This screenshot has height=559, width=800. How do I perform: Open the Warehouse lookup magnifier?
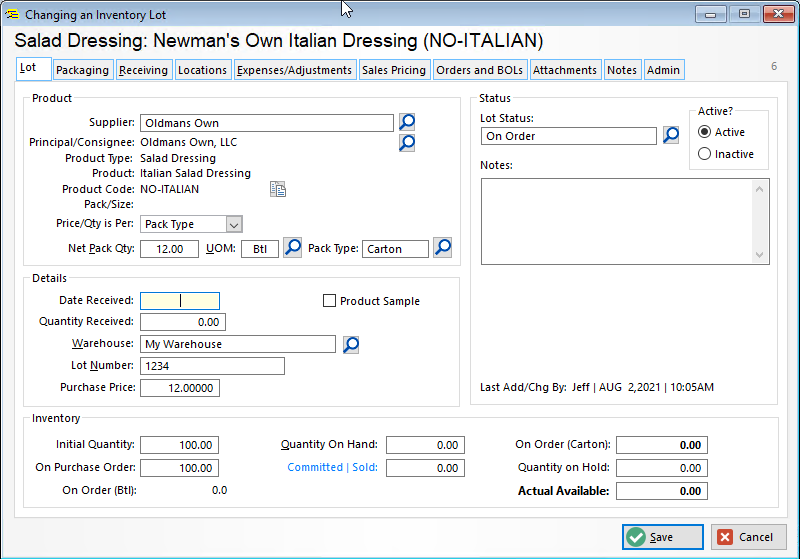[x=351, y=344]
